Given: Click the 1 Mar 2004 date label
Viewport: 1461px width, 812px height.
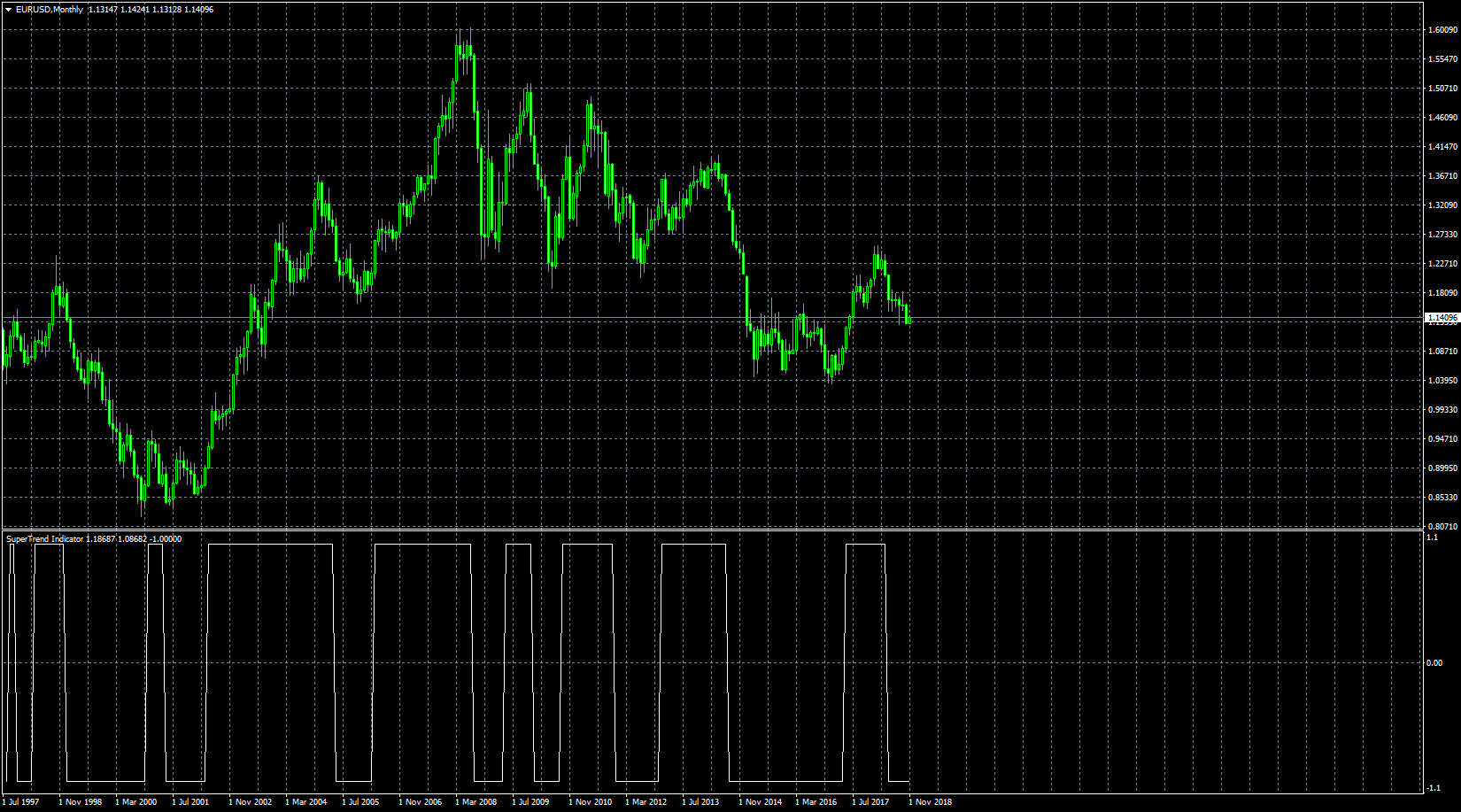Looking at the screenshot, I should click(306, 802).
